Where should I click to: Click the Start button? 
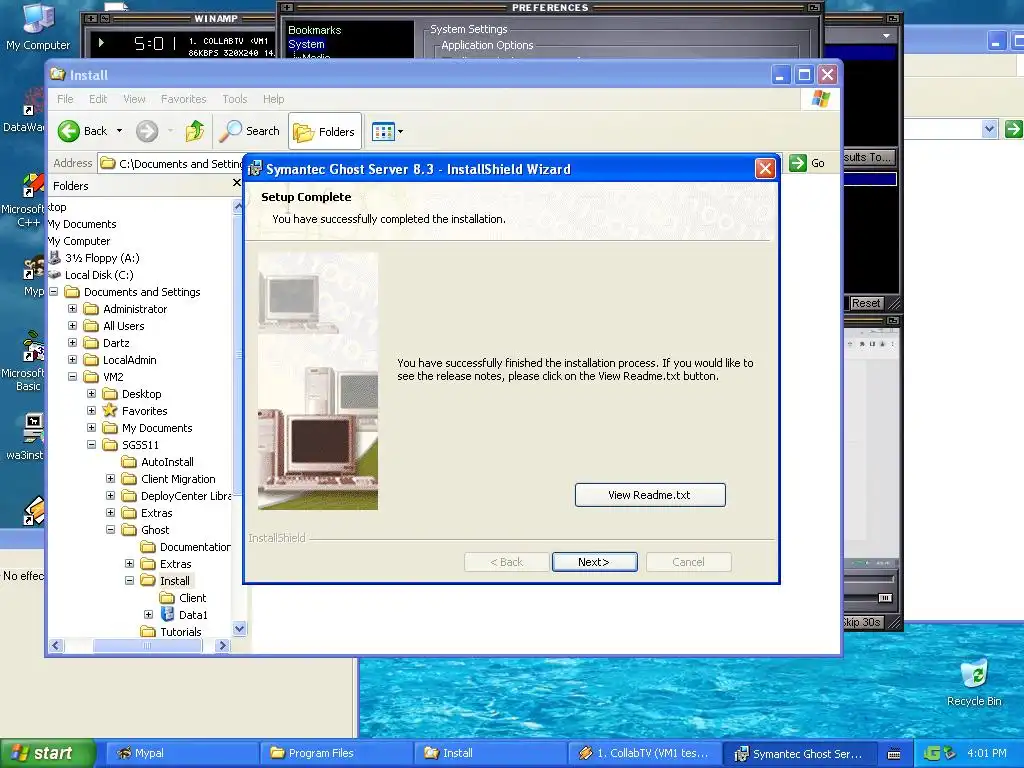[48, 753]
